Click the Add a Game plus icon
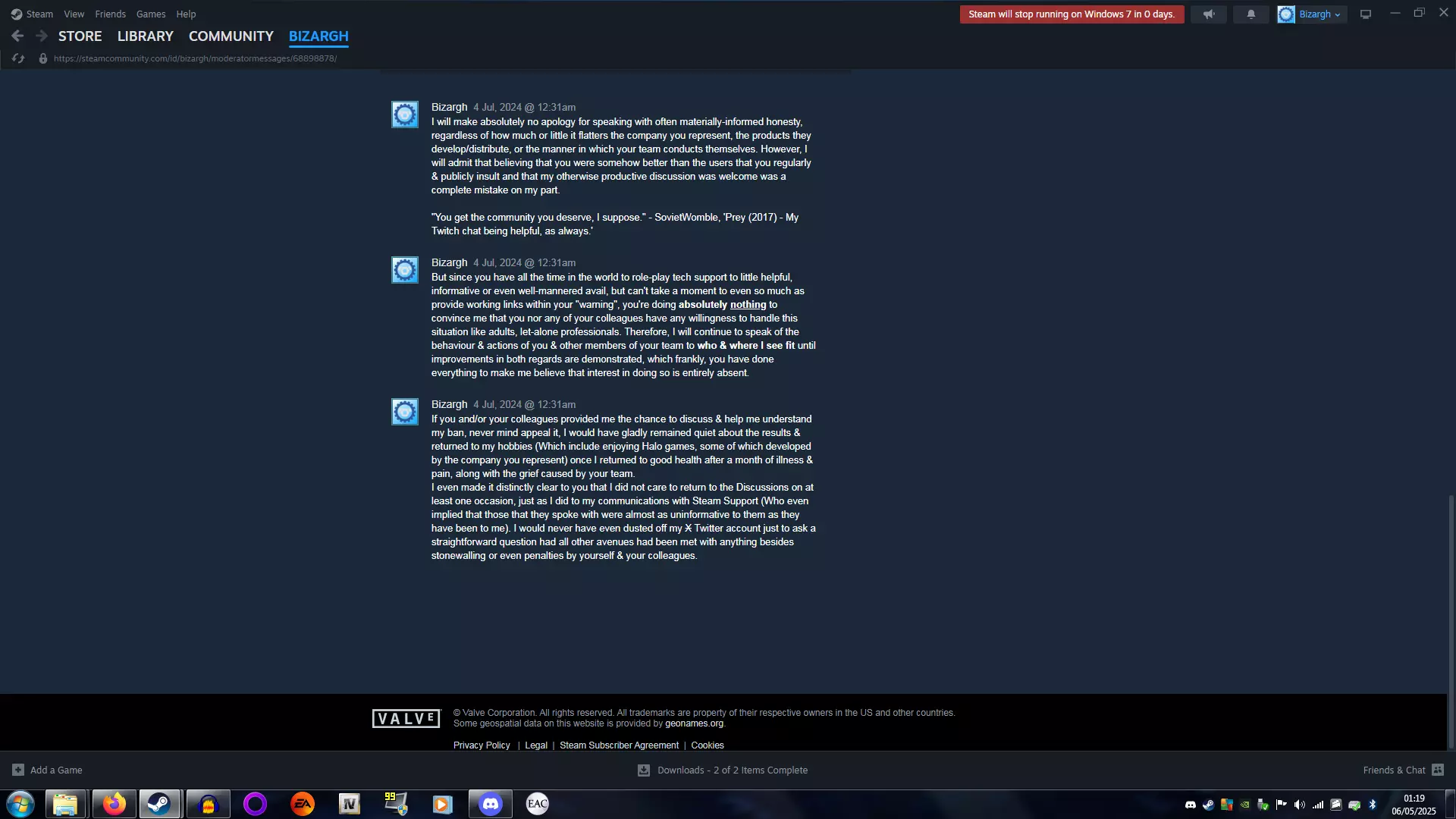The width and height of the screenshot is (1456, 819). [18, 770]
